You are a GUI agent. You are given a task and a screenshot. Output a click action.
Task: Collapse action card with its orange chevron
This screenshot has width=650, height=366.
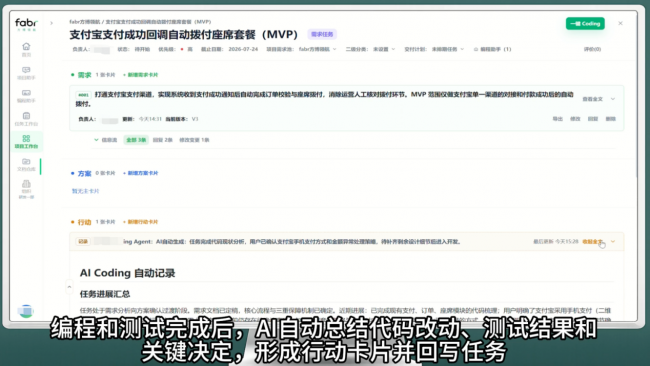click(613, 241)
